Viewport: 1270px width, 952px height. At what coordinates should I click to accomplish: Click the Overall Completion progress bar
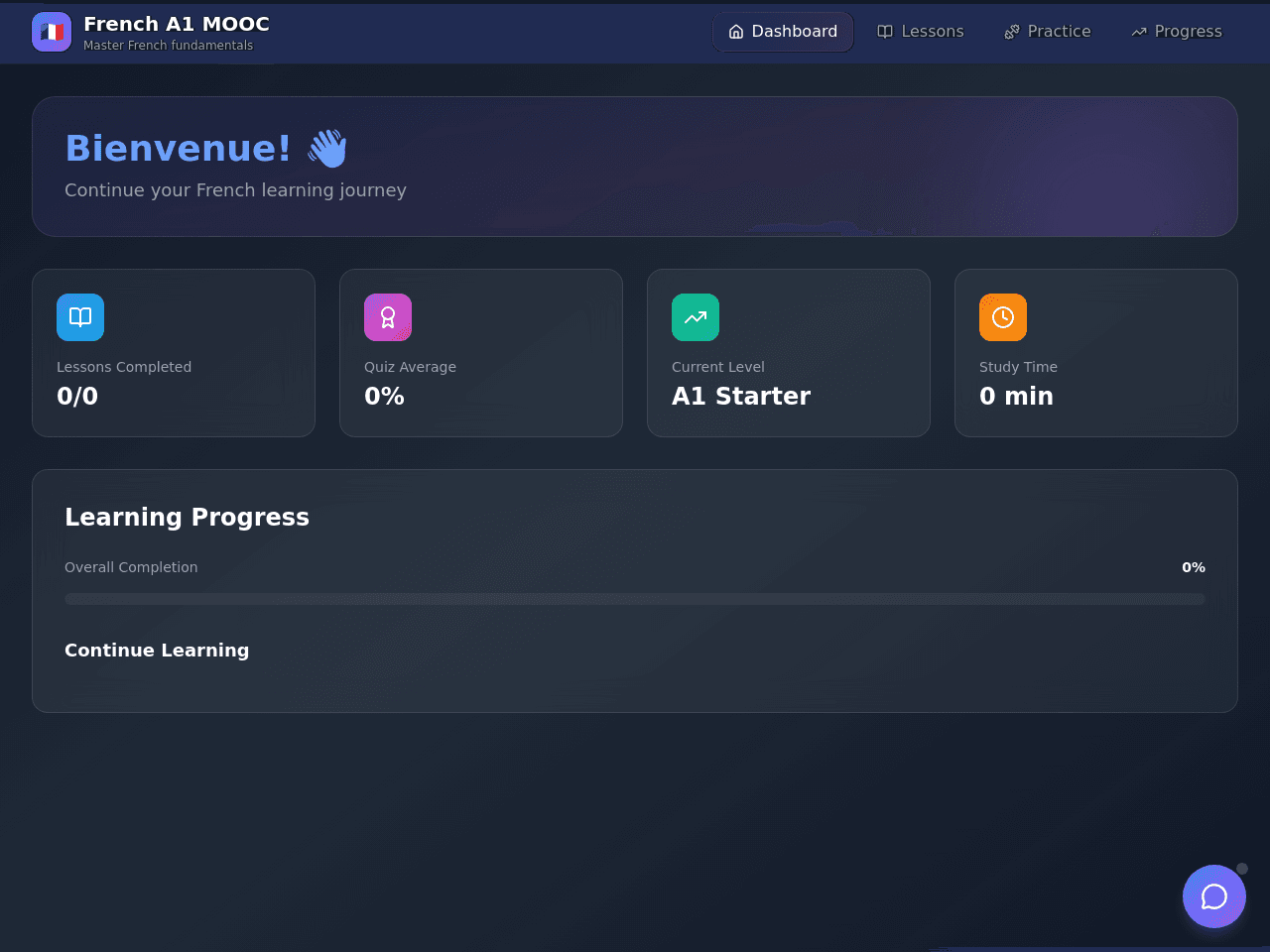[x=635, y=599]
